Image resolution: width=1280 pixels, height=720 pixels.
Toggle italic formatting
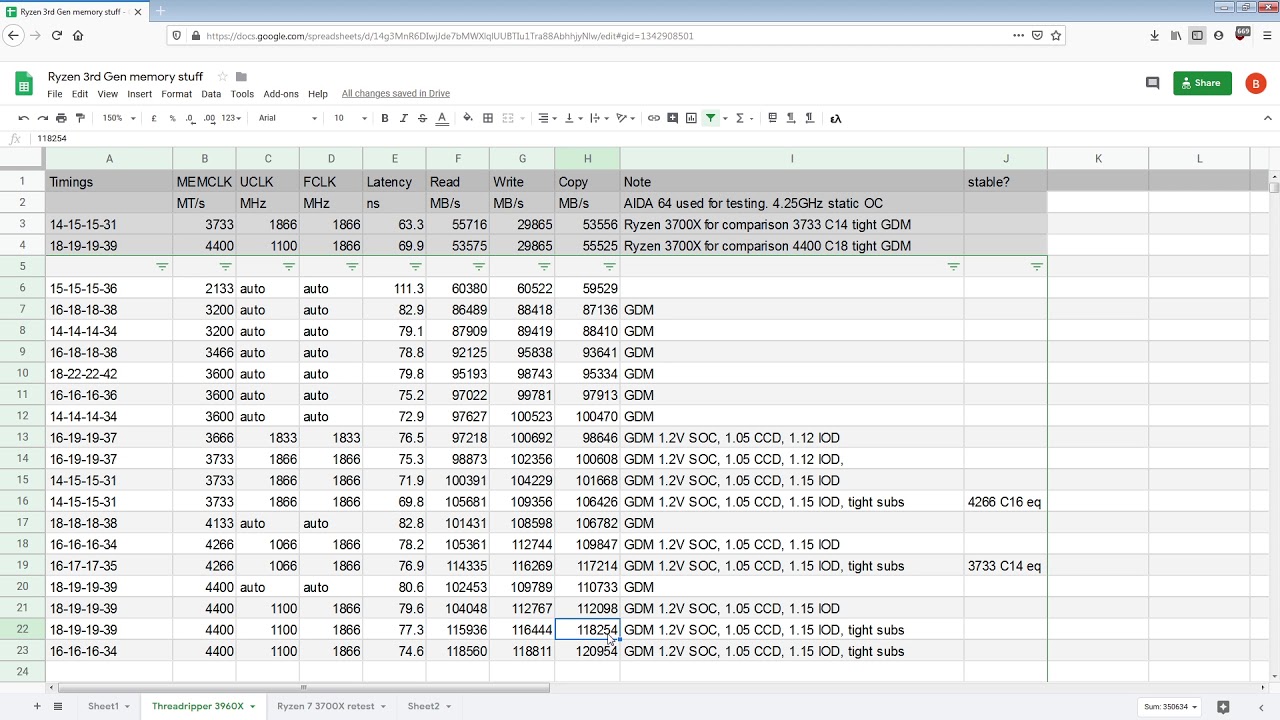(x=403, y=118)
